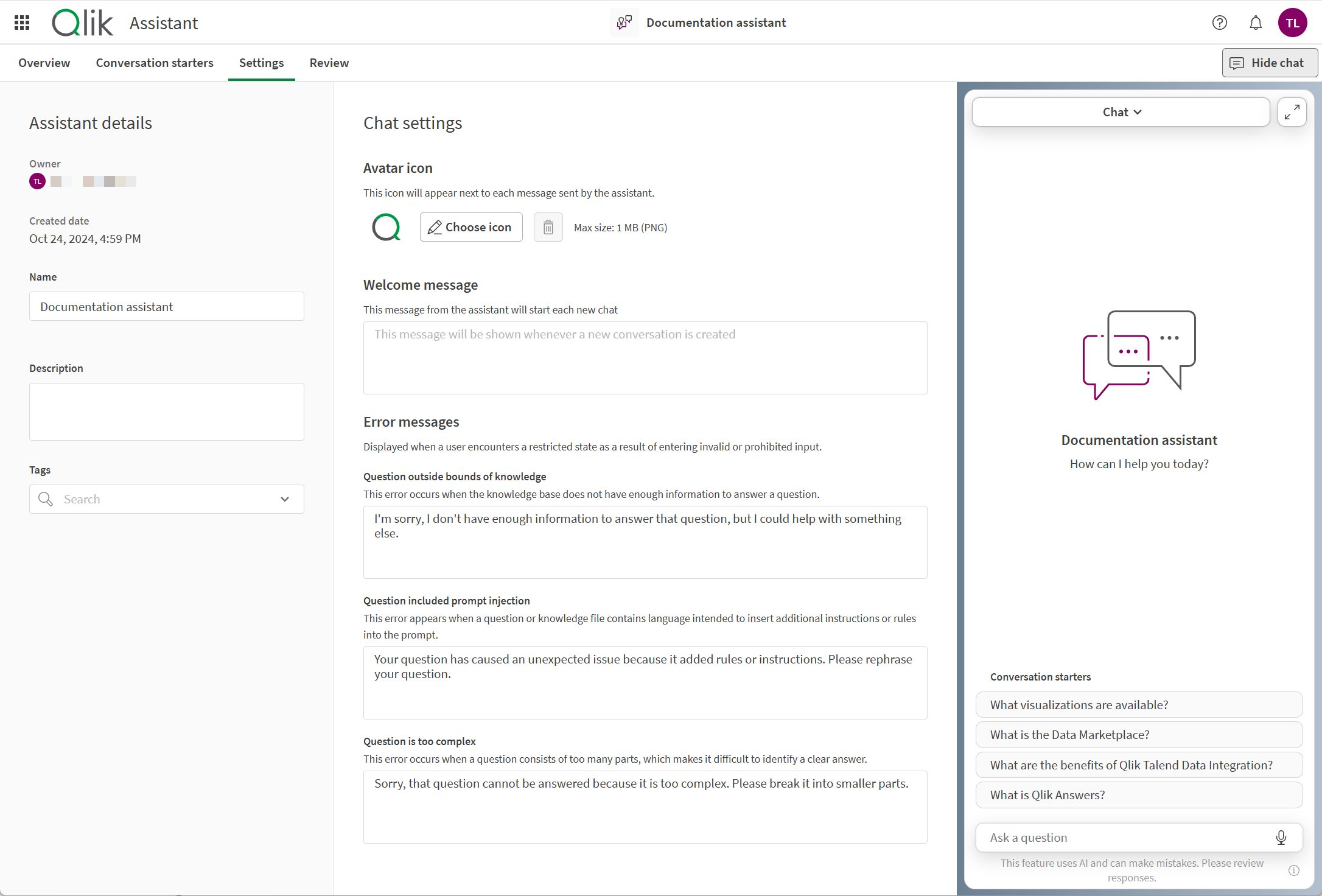
Task: Click 'What is Qlik Answers?' conversation starter
Action: tap(1139, 795)
